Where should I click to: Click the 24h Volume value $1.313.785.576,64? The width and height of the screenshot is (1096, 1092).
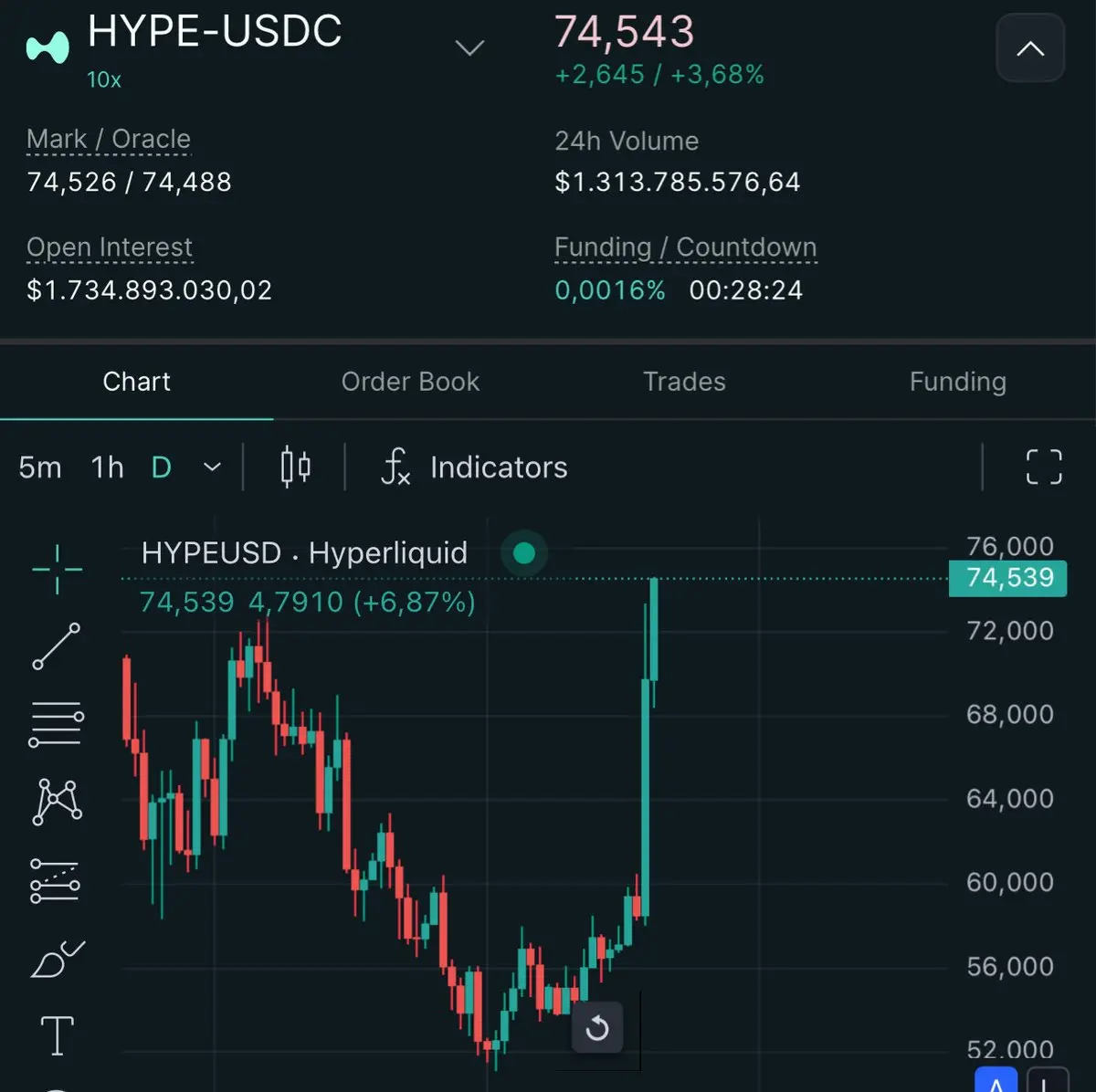678,182
